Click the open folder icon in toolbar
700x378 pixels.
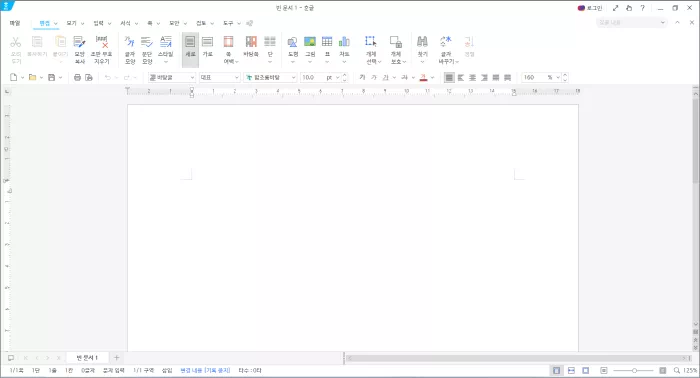tap(32, 78)
